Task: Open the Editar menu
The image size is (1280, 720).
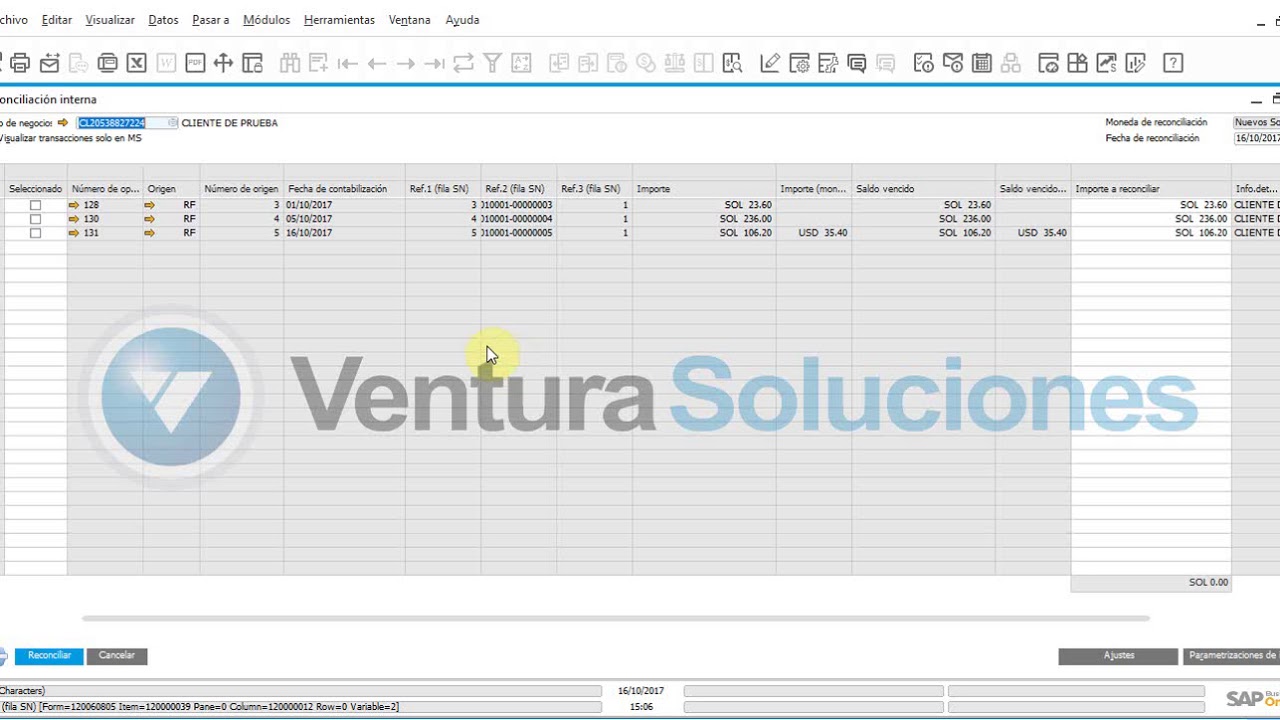Action: pyautogui.click(x=57, y=20)
